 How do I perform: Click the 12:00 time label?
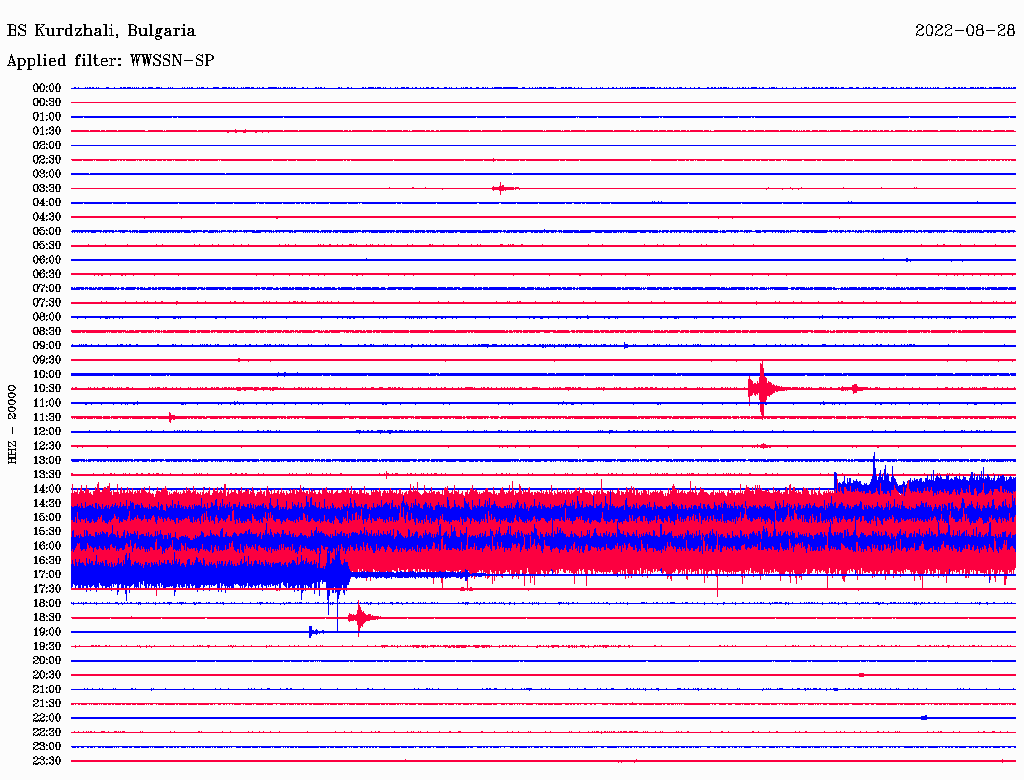click(x=47, y=431)
